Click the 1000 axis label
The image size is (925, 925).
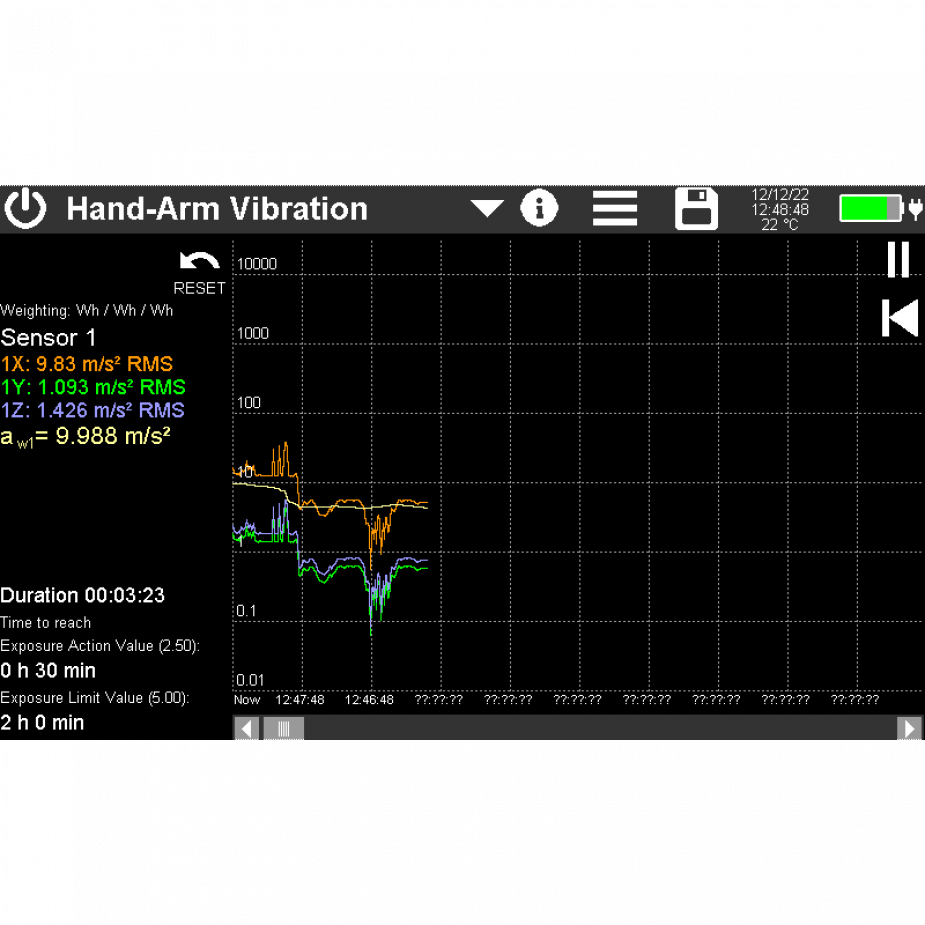pyautogui.click(x=253, y=333)
